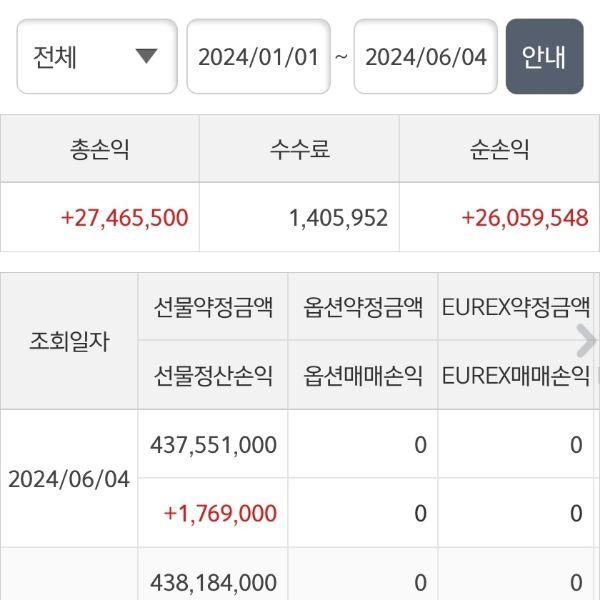Click the fee amount 1,405,952
The image size is (600, 600).
point(338,218)
